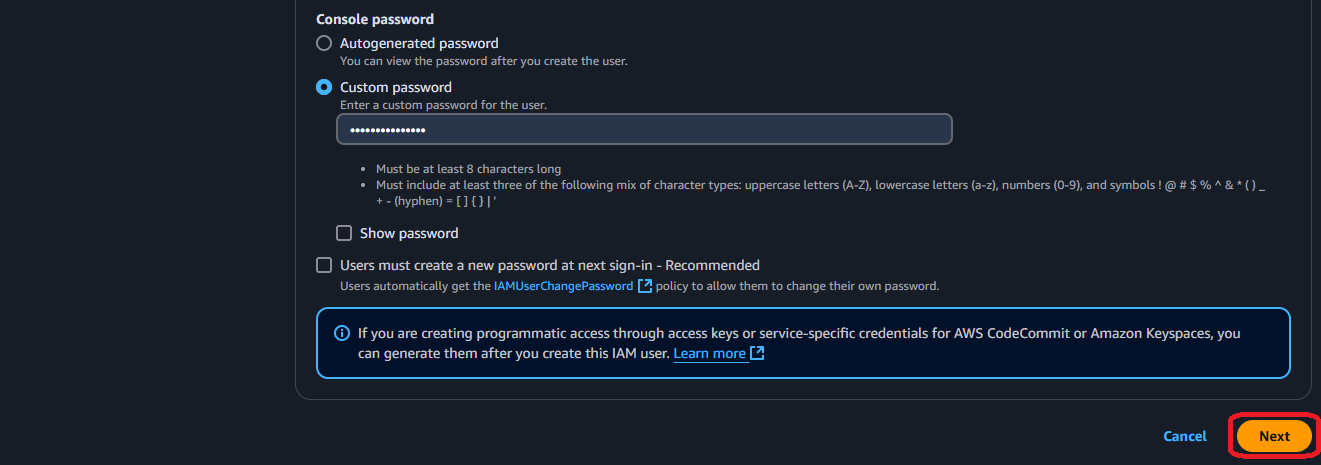Click the 'Show password' label text
Screen dimensions: 1321x465
tap(409, 233)
